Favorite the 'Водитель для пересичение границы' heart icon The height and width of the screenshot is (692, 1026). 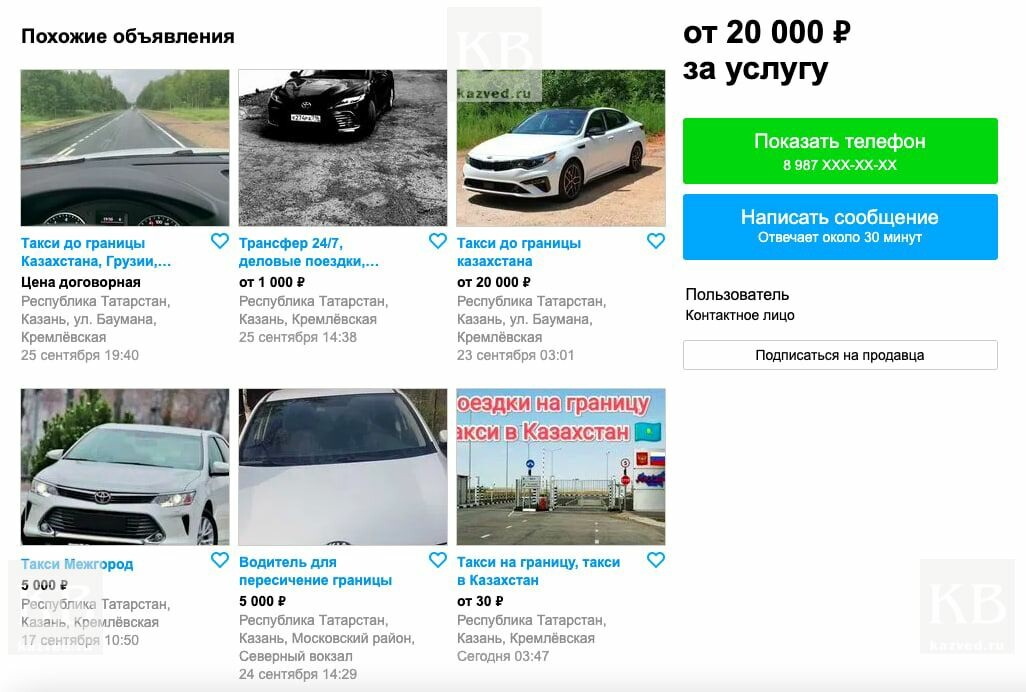[438, 561]
